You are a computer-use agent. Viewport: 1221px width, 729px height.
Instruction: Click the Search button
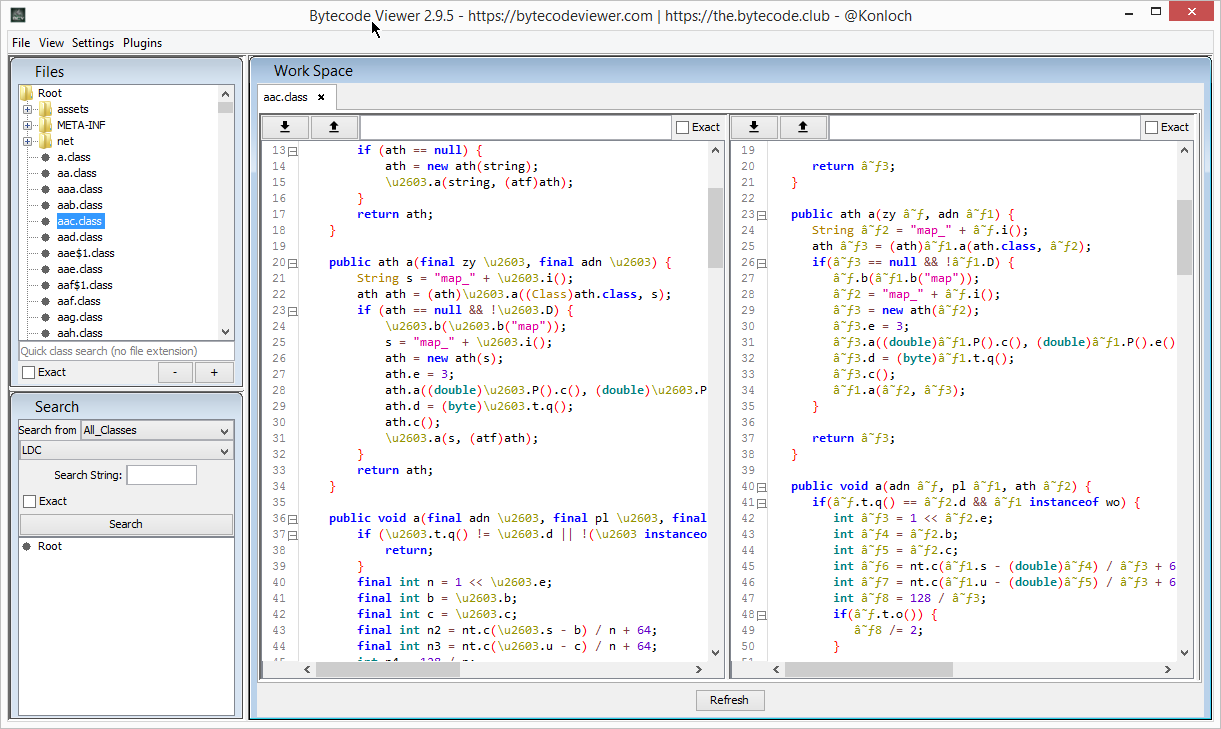[x=126, y=524]
